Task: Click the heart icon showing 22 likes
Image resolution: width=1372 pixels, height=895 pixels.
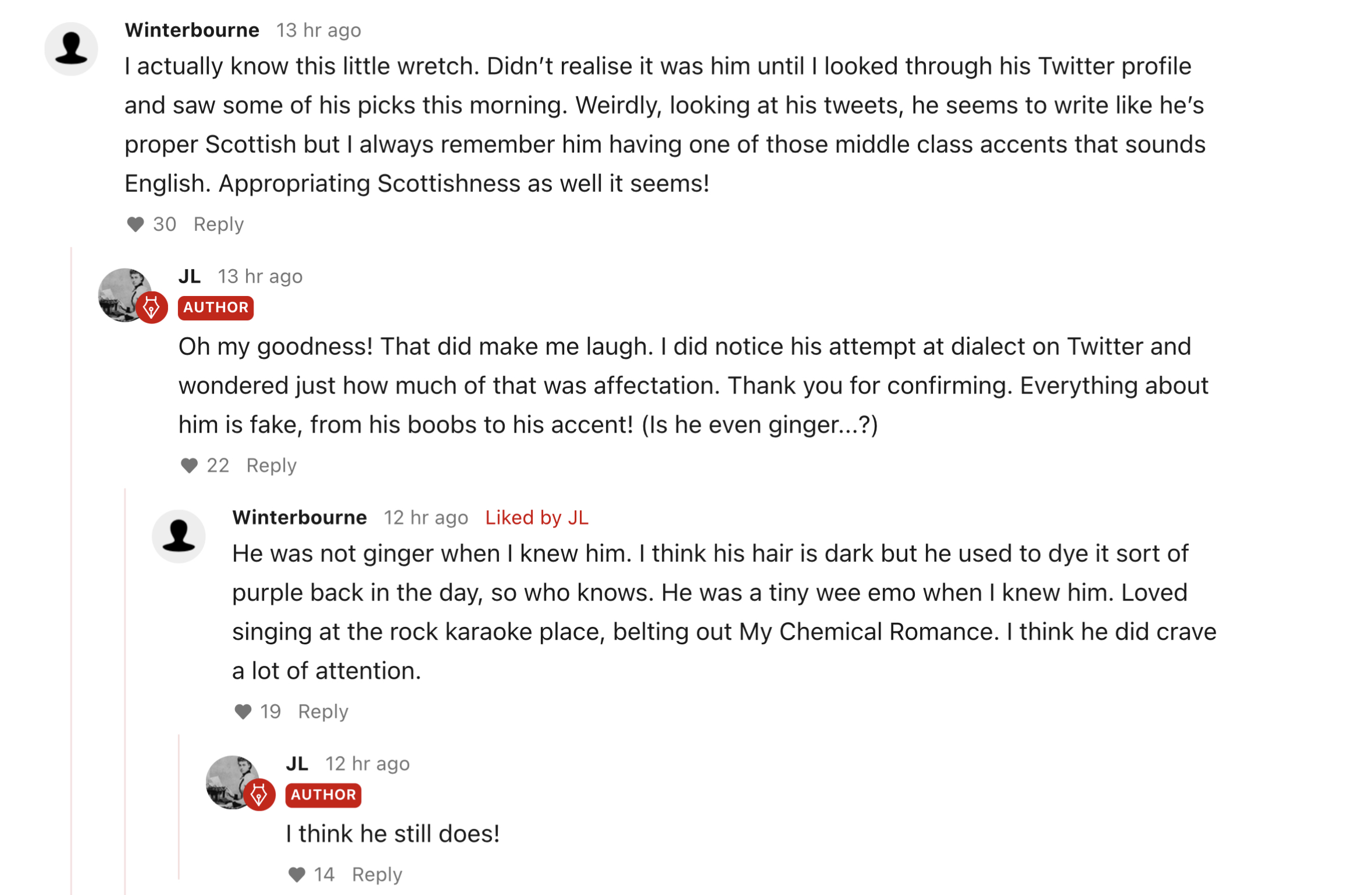Action: click(x=189, y=465)
